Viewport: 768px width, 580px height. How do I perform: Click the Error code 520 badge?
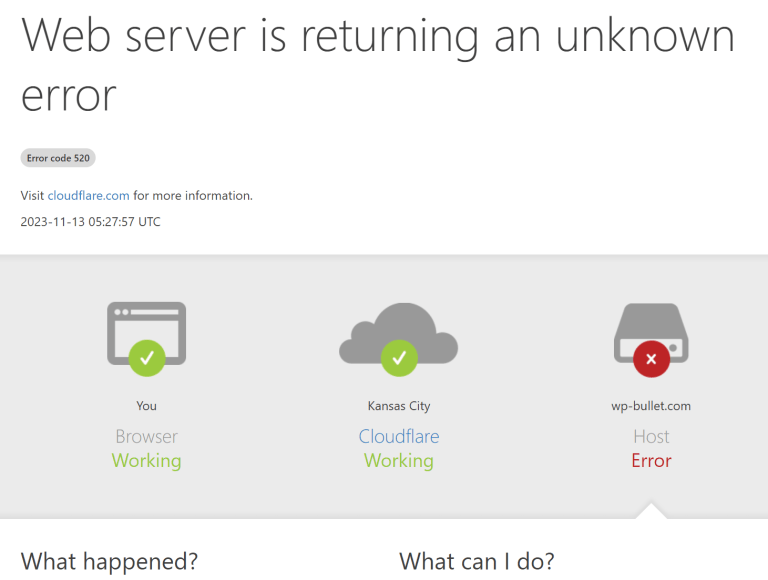[x=58, y=158]
